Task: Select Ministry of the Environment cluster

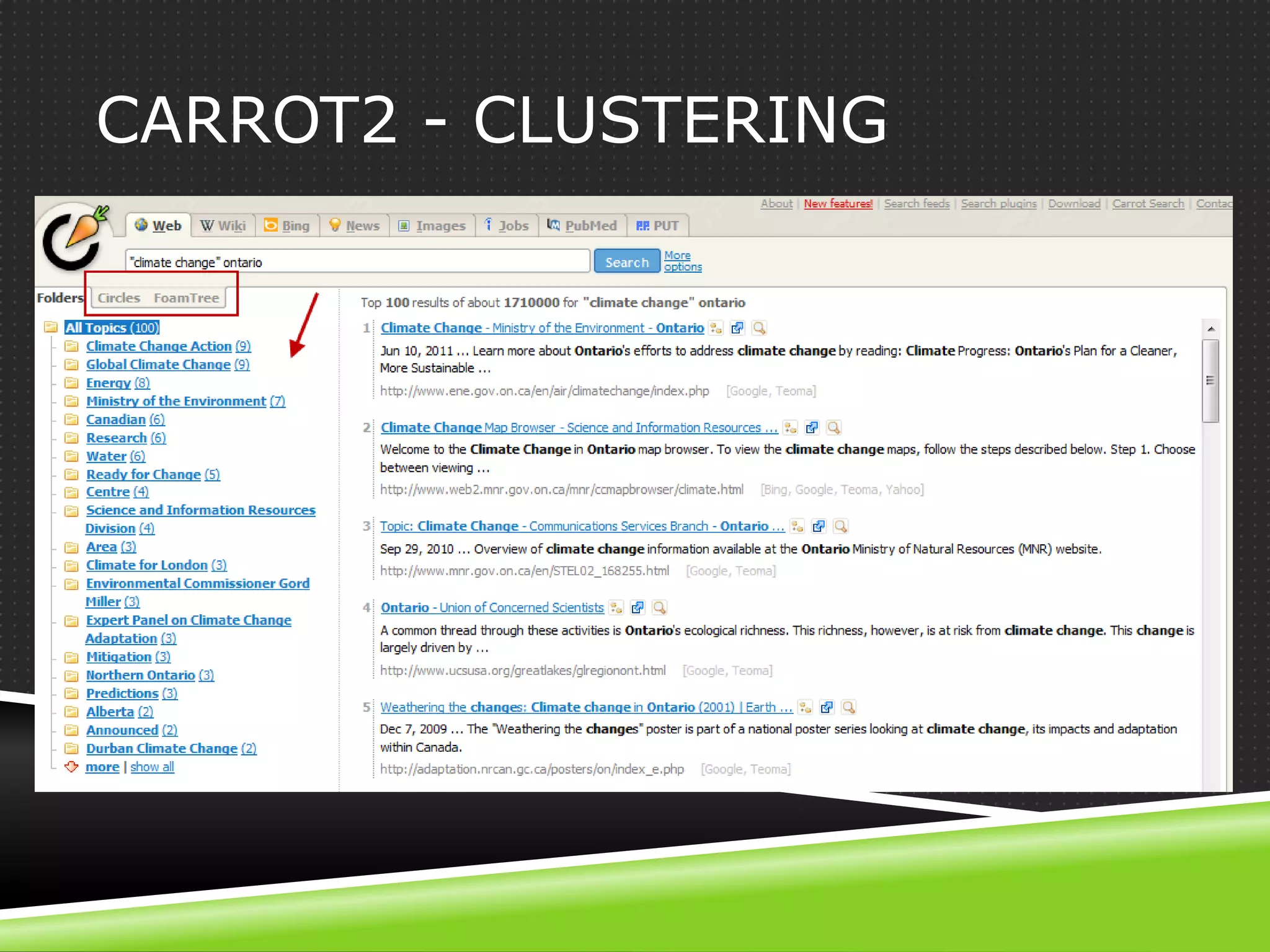Action: pyautogui.click(x=185, y=401)
